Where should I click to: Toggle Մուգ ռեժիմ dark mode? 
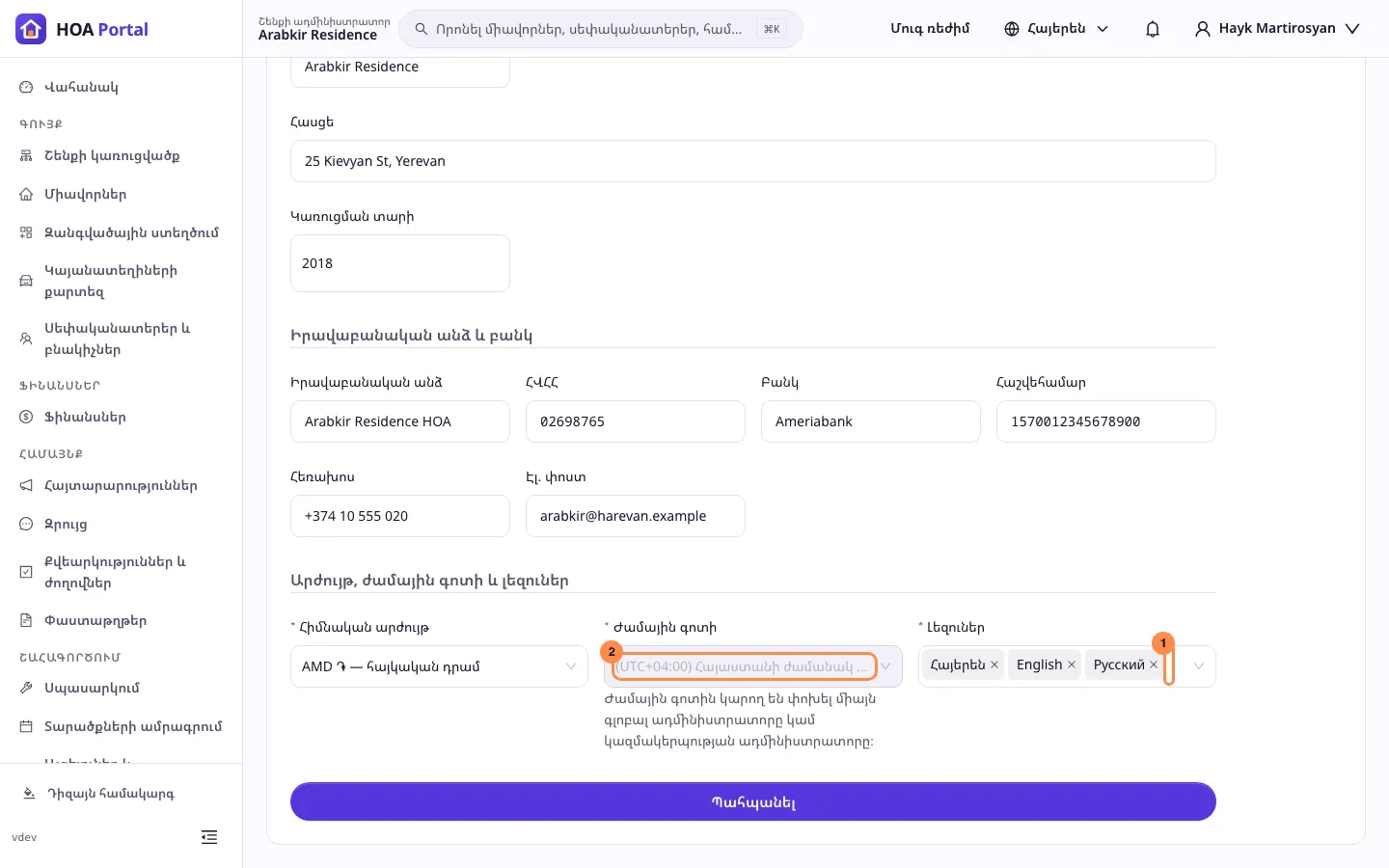(930, 29)
